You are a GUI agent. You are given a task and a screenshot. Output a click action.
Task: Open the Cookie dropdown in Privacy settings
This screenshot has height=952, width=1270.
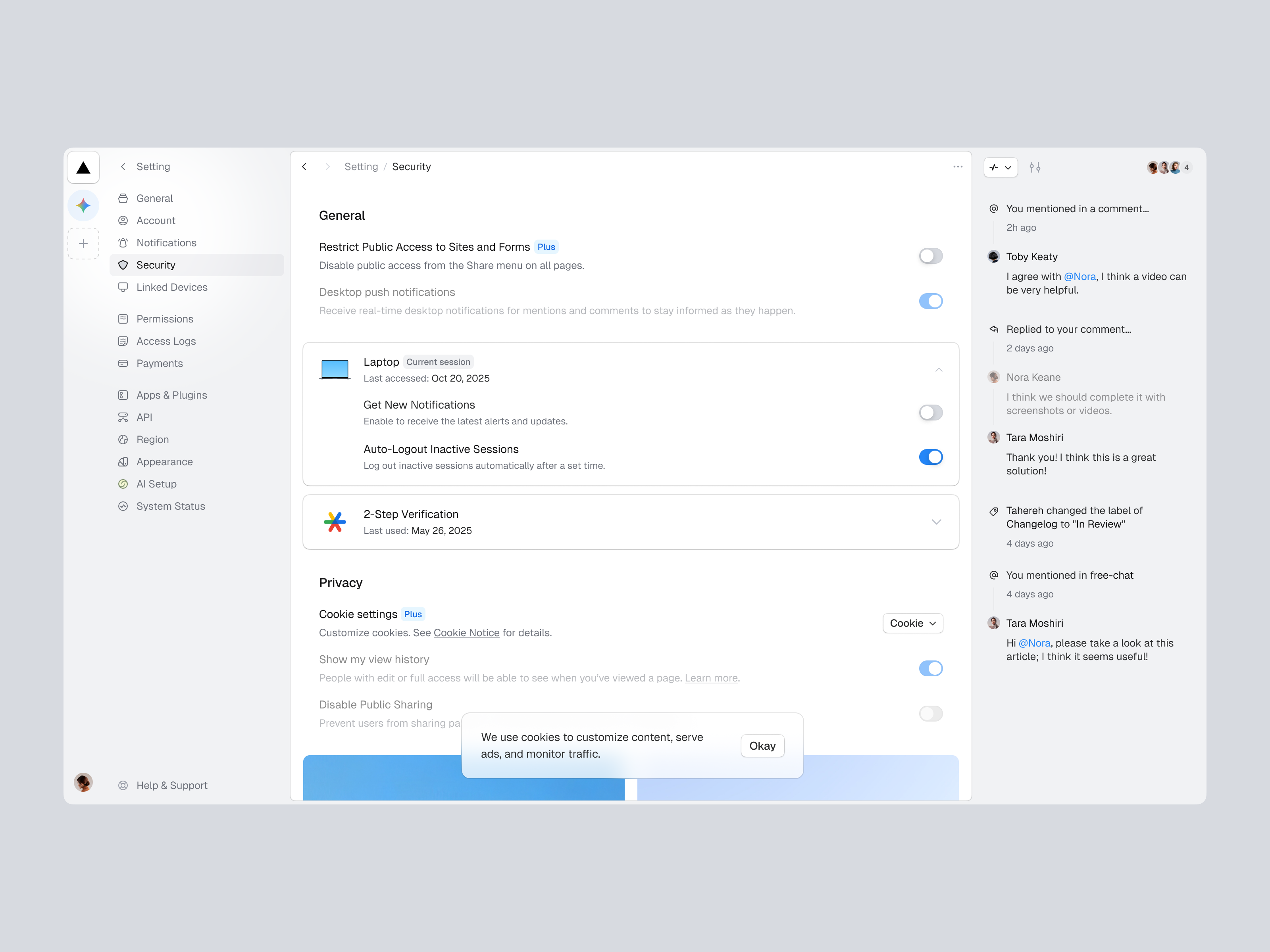pos(912,623)
